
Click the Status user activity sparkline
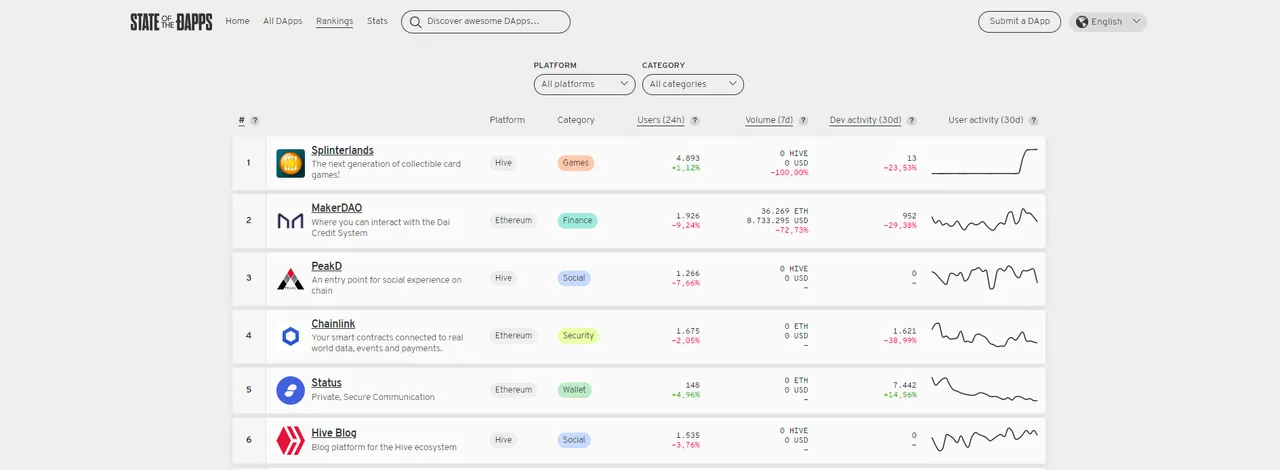tap(984, 389)
